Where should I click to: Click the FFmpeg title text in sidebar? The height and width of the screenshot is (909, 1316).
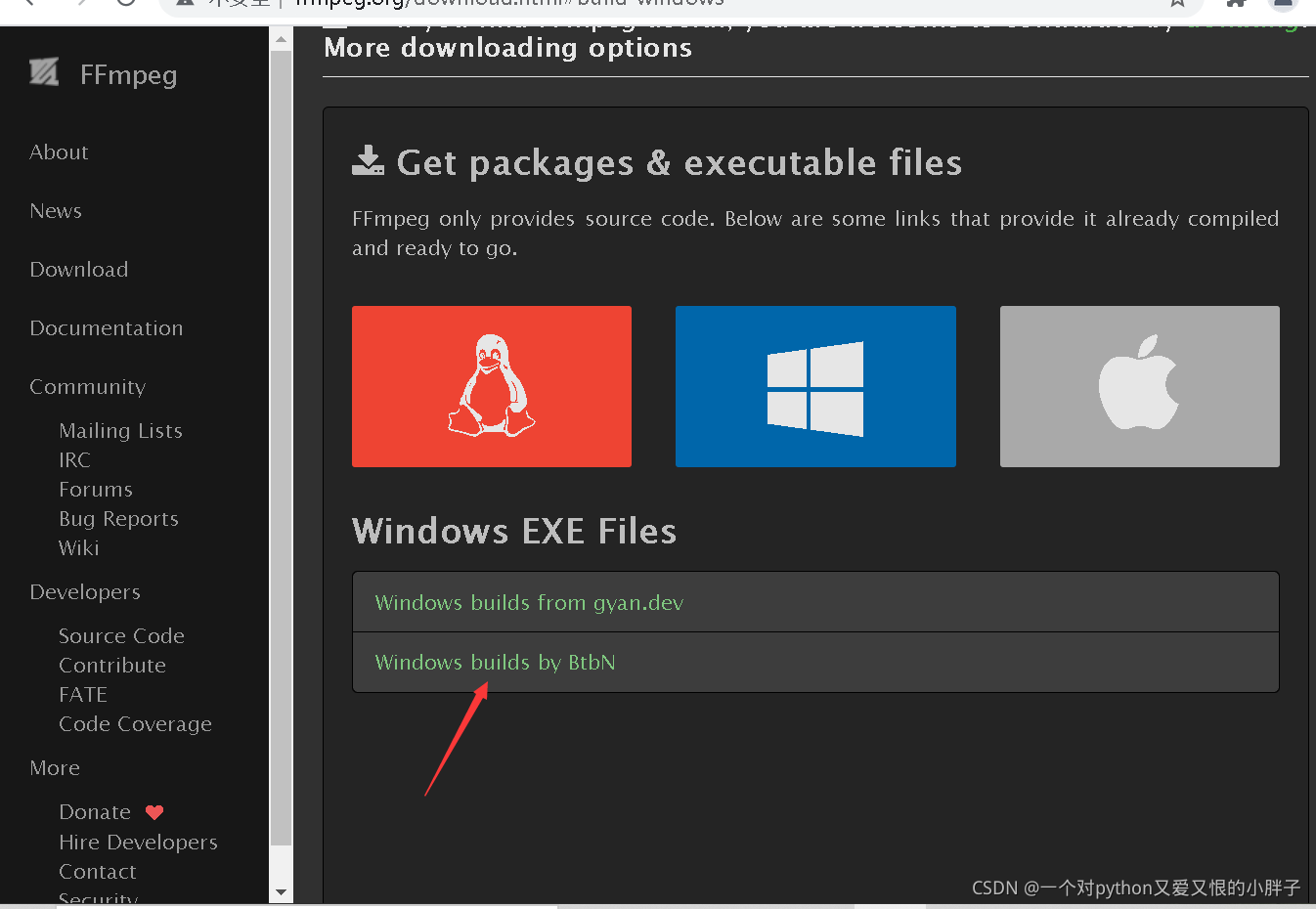point(128,75)
